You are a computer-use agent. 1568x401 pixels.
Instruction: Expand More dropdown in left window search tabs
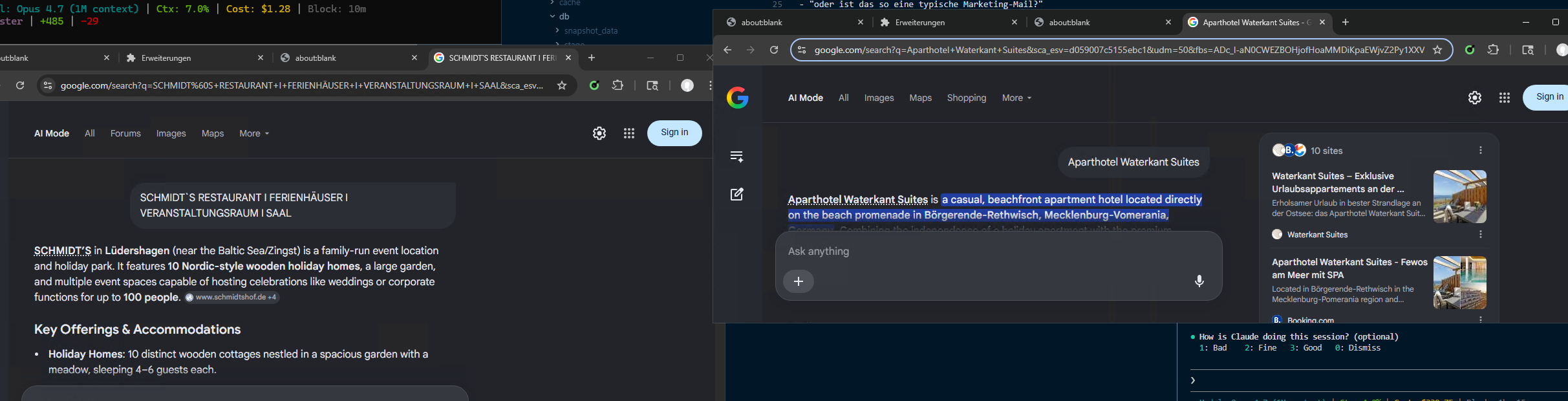(x=254, y=133)
